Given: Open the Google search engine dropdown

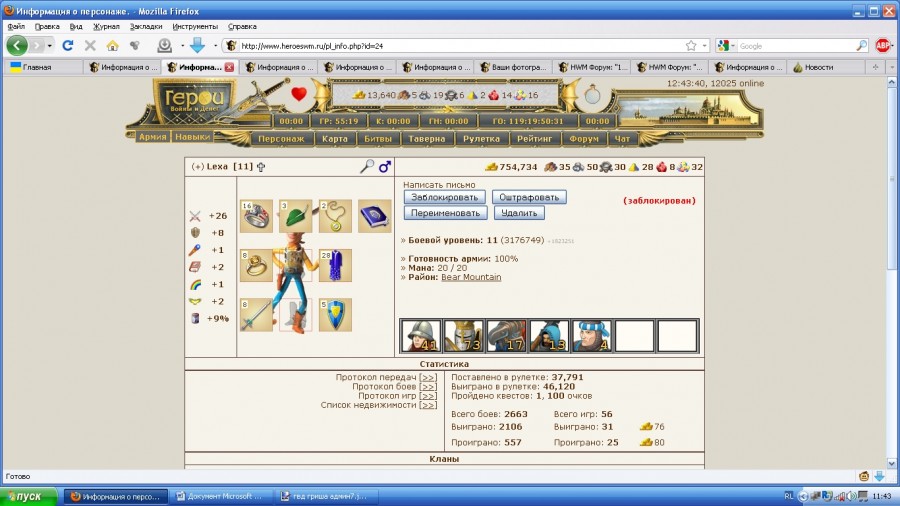Looking at the screenshot, I should [727, 46].
